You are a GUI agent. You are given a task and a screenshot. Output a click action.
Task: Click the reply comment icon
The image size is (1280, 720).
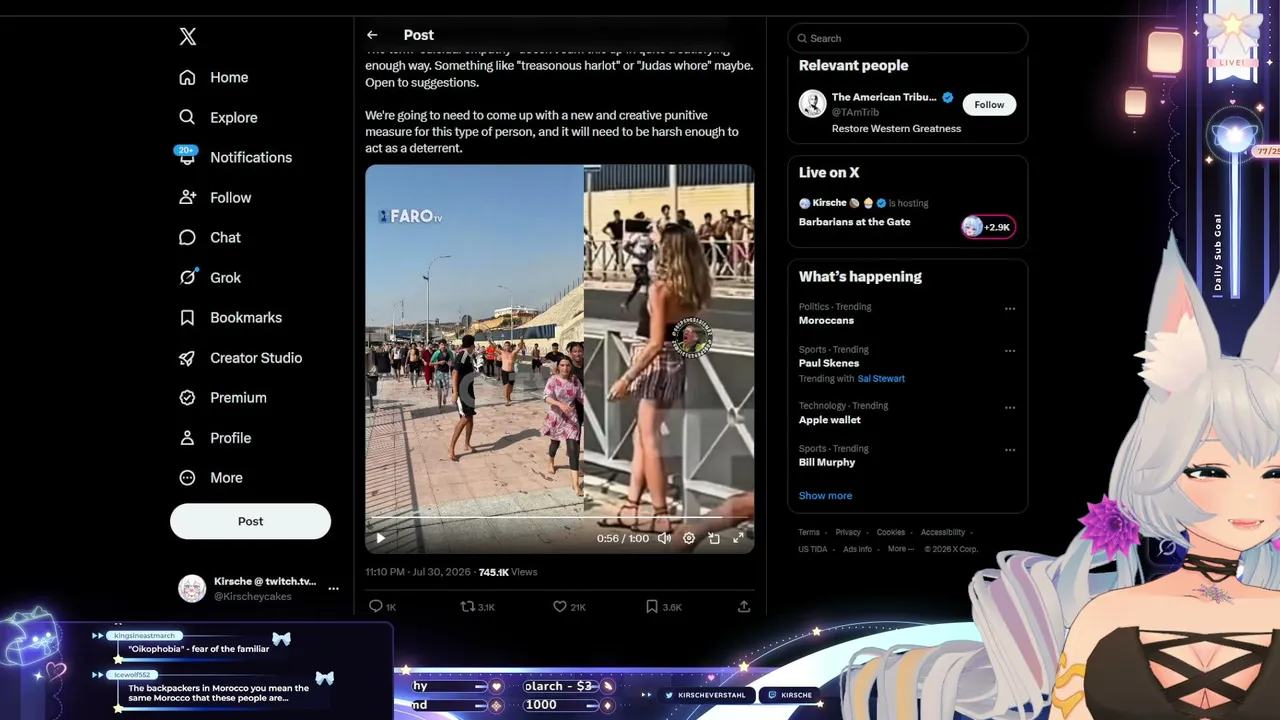click(376, 606)
